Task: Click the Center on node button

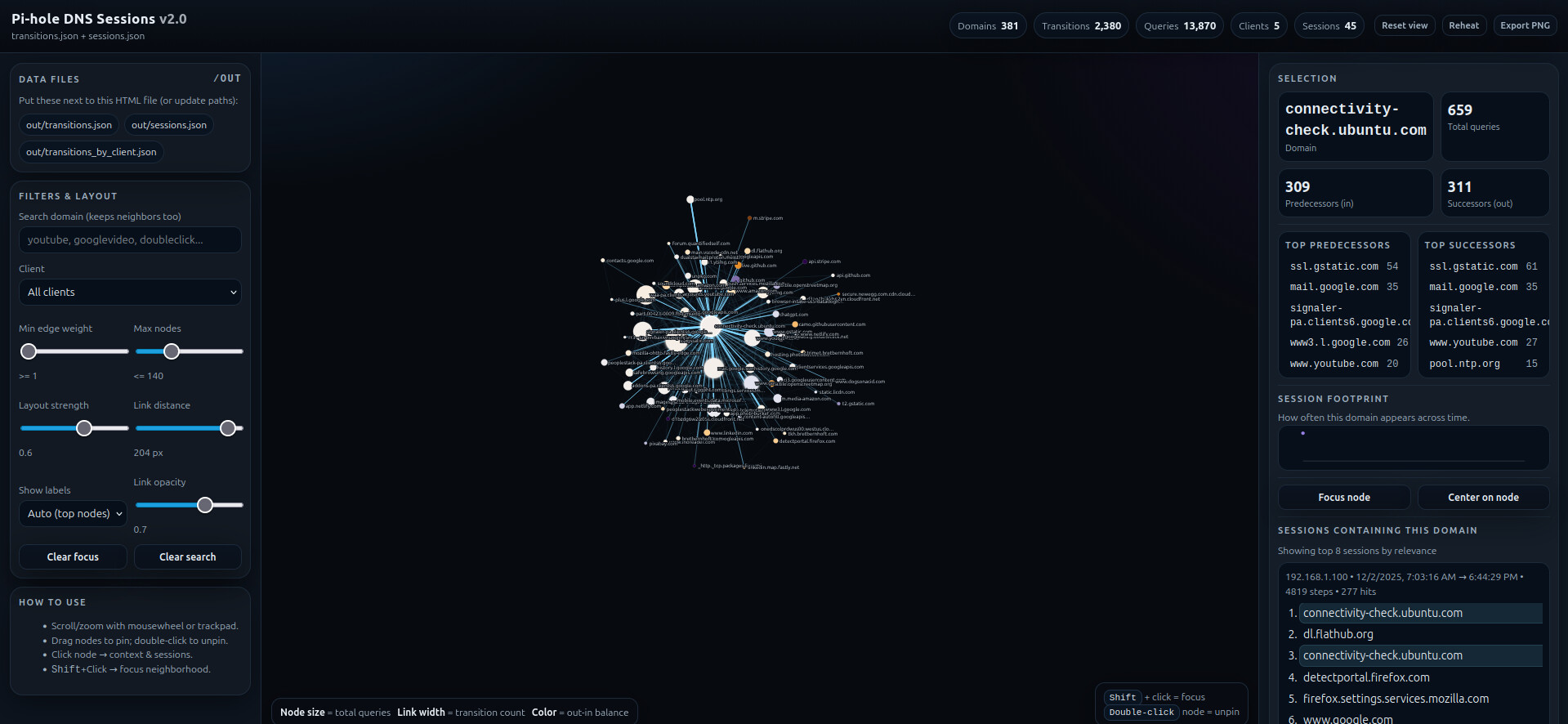Action: pos(1482,498)
